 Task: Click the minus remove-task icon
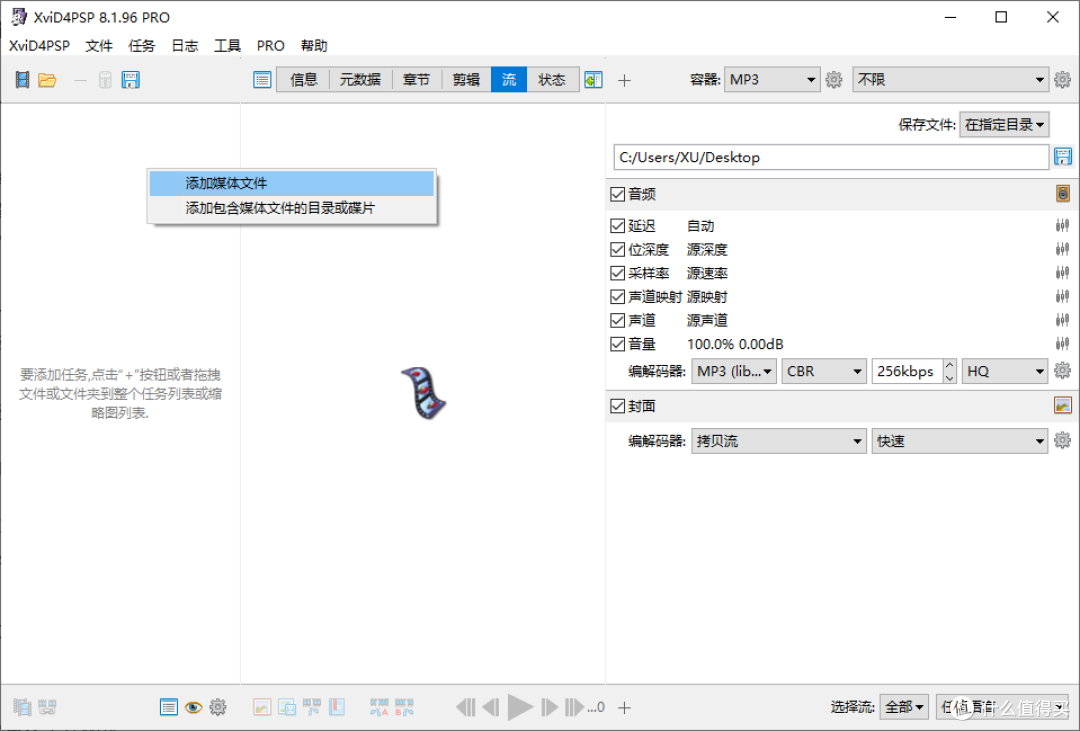tap(80, 80)
